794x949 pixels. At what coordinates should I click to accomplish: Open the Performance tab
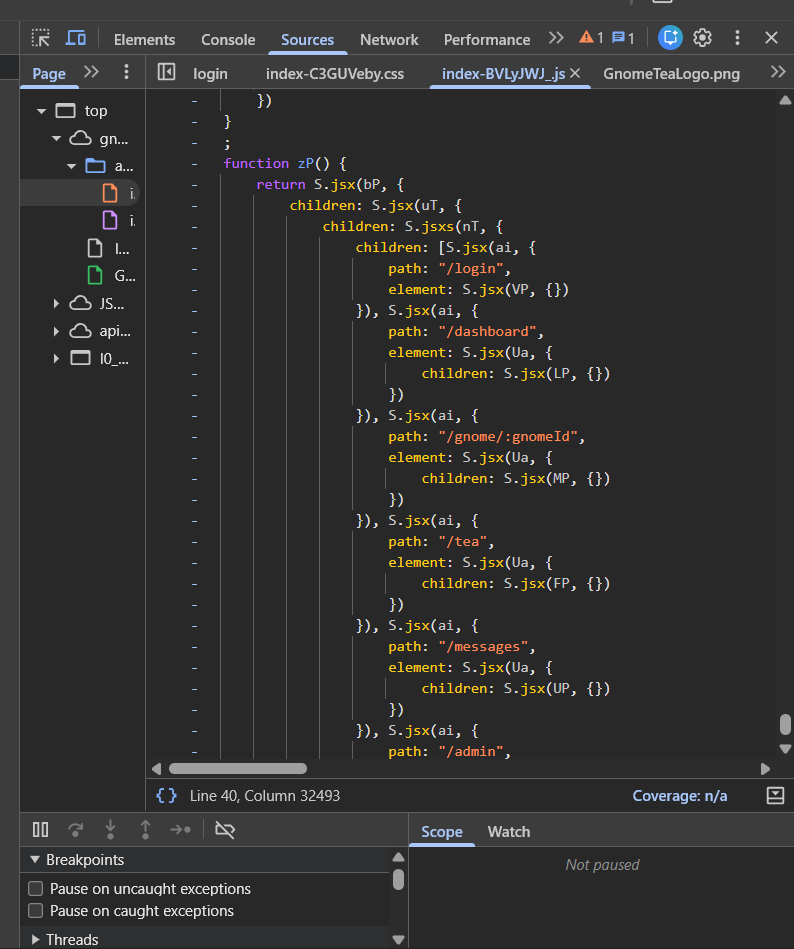click(487, 40)
